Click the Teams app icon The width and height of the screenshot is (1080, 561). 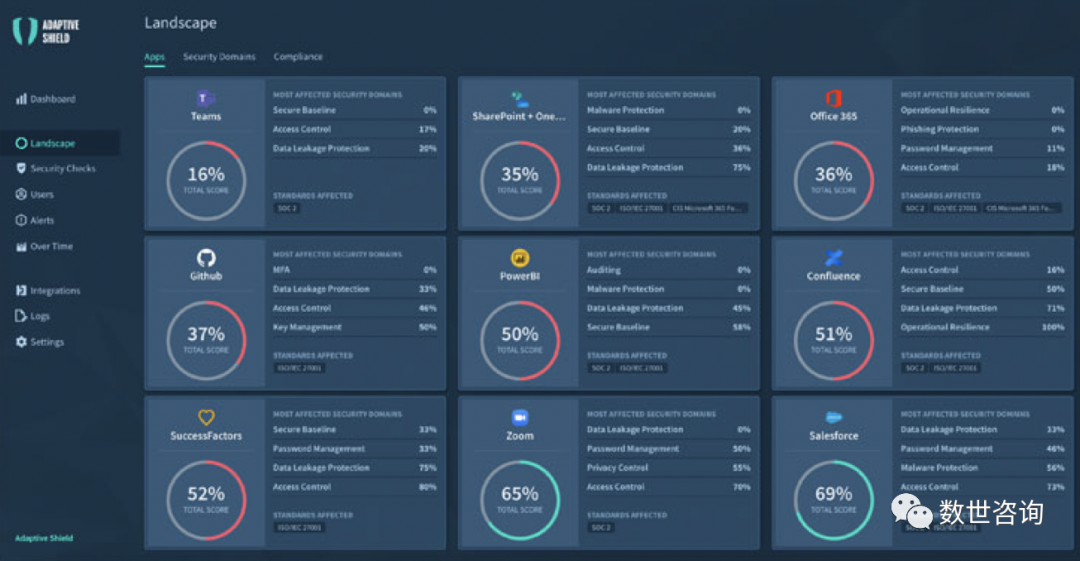(205, 98)
